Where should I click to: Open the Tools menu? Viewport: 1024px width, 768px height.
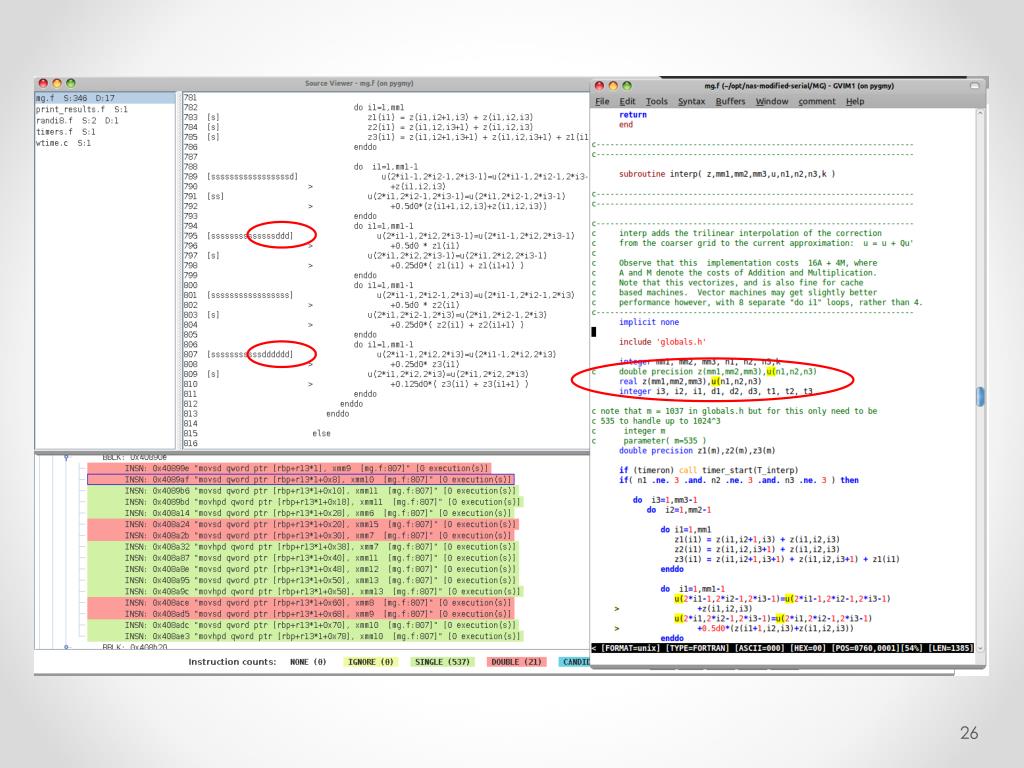[657, 101]
